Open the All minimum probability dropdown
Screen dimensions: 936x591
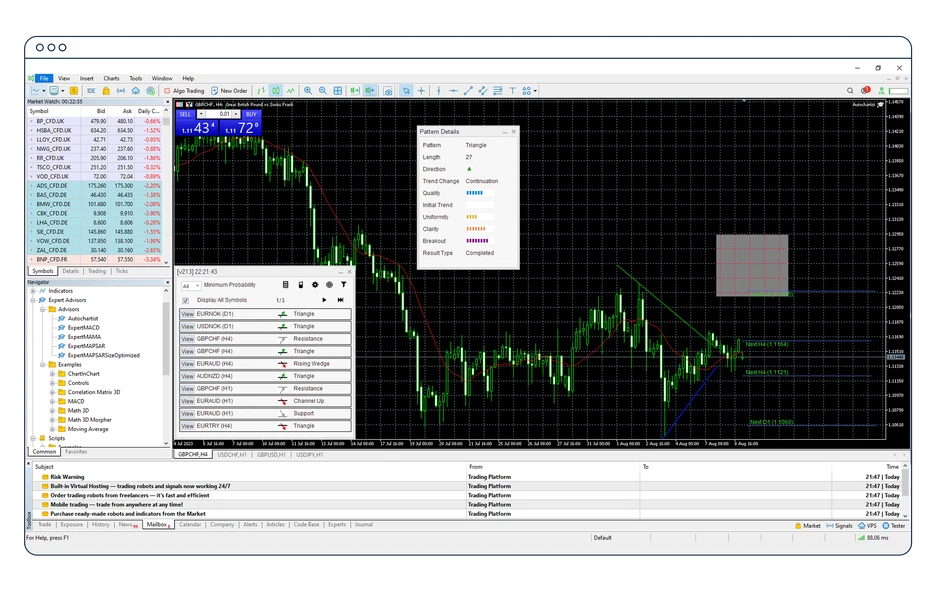[190, 286]
